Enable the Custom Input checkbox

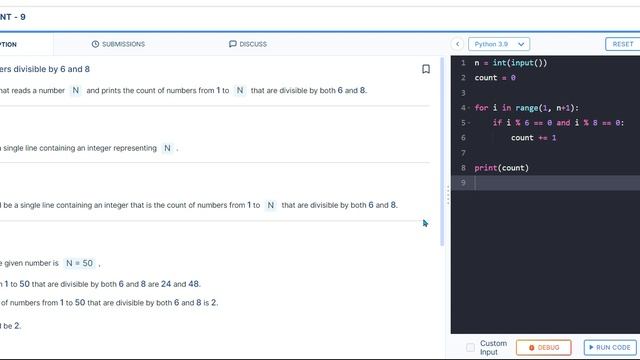point(470,347)
